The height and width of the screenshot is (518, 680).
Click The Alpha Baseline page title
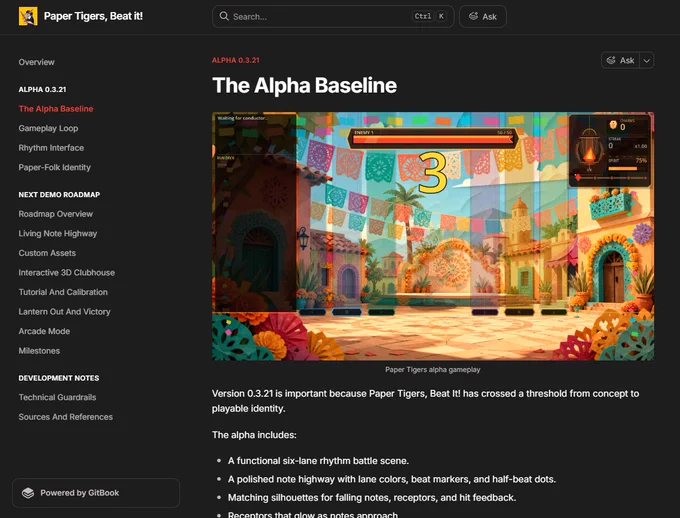(304, 85)
